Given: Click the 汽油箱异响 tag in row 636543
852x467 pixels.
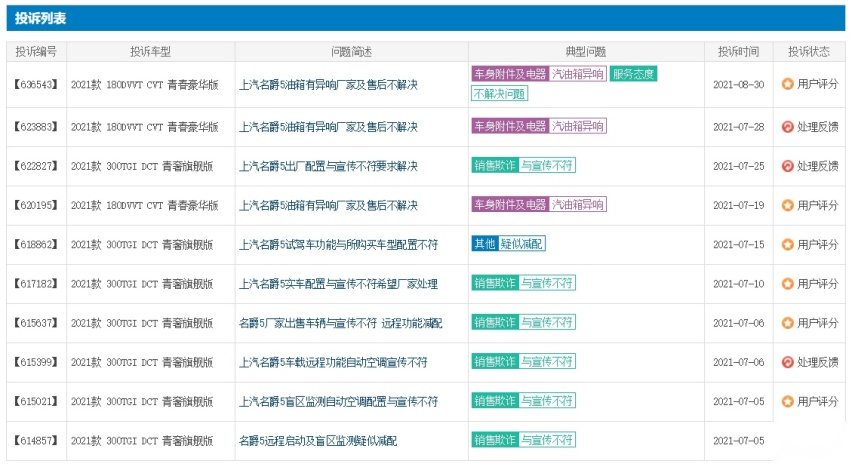Looking at the screenshot, I should coord(578,74).
